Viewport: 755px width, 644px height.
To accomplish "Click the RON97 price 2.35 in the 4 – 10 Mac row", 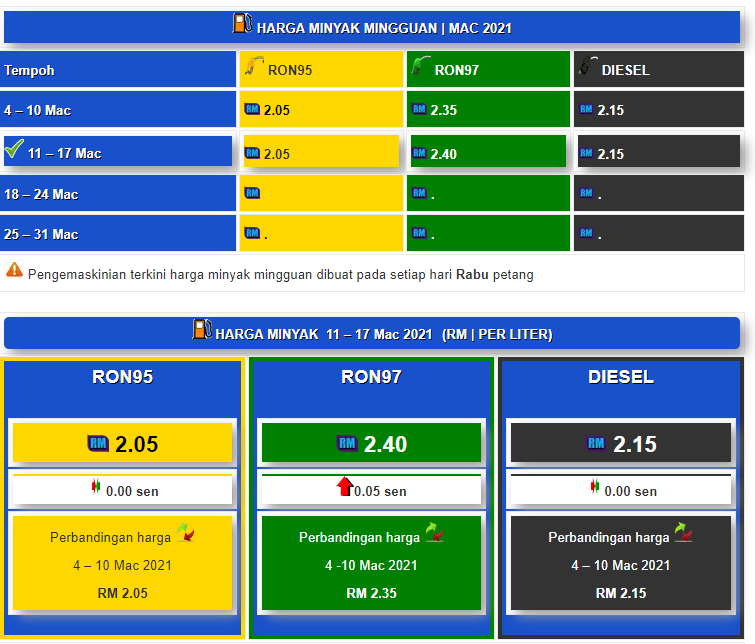I will tap(442, 110).
